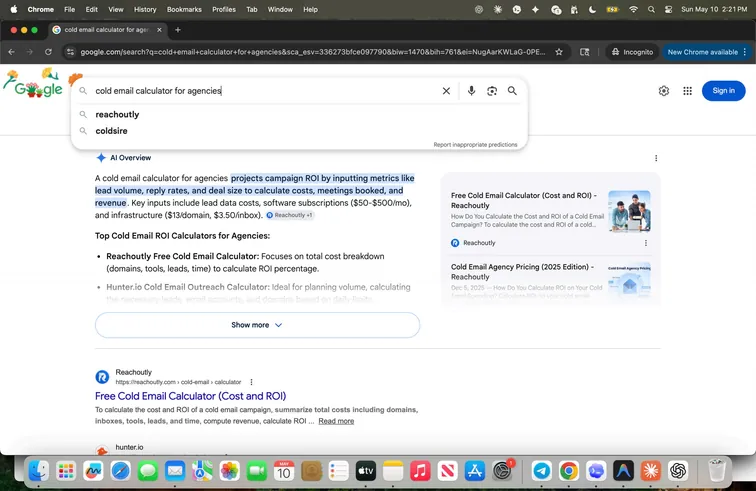Open the Profiles menu

click(x=224, y=9)
